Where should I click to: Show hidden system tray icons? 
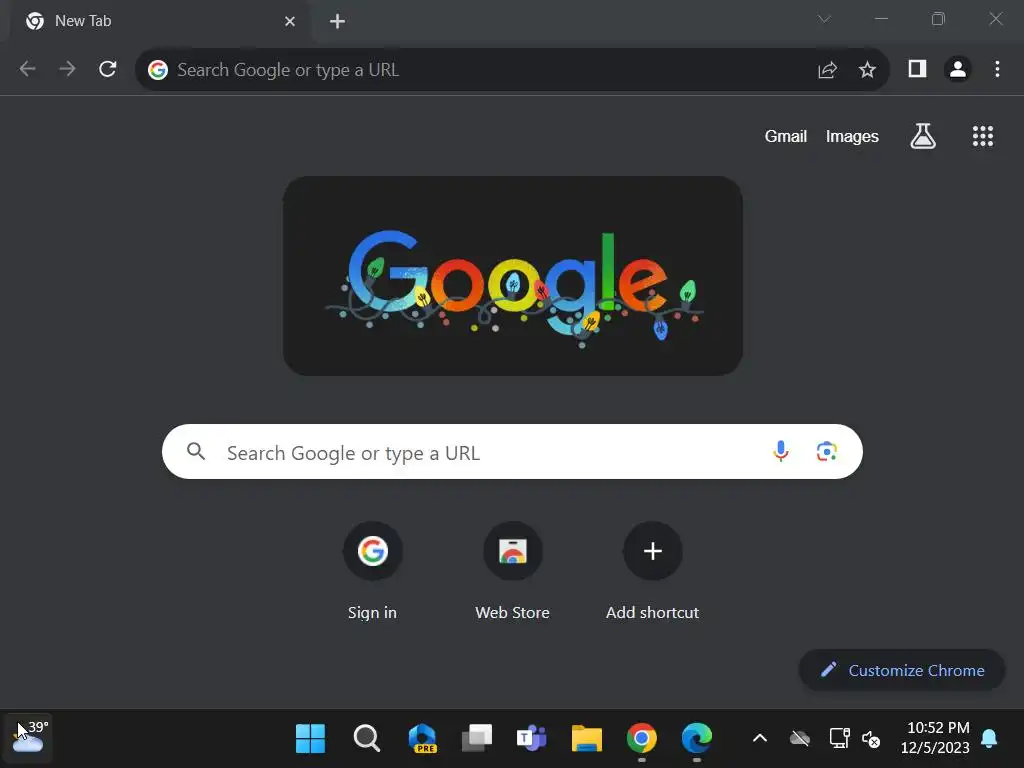click(x=760, y=739)
